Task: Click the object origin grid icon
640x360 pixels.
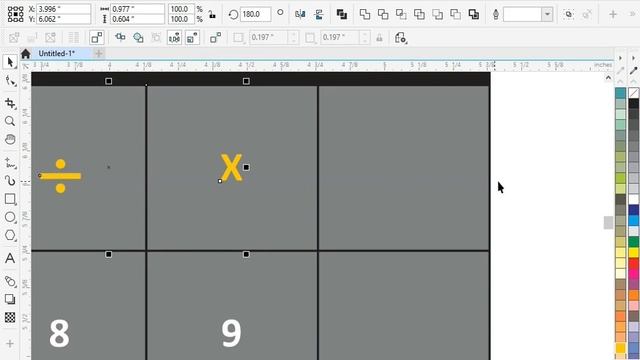Action: click(16, 14)
